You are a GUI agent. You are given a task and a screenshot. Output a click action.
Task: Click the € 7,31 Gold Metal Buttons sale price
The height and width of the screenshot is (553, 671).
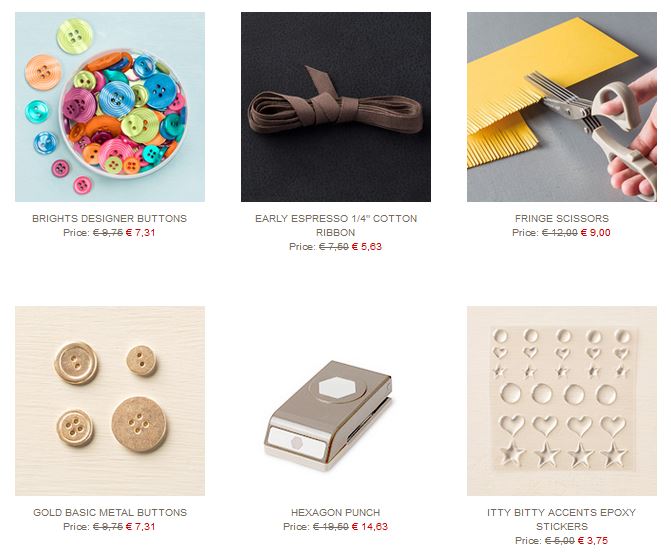(140, 526)
